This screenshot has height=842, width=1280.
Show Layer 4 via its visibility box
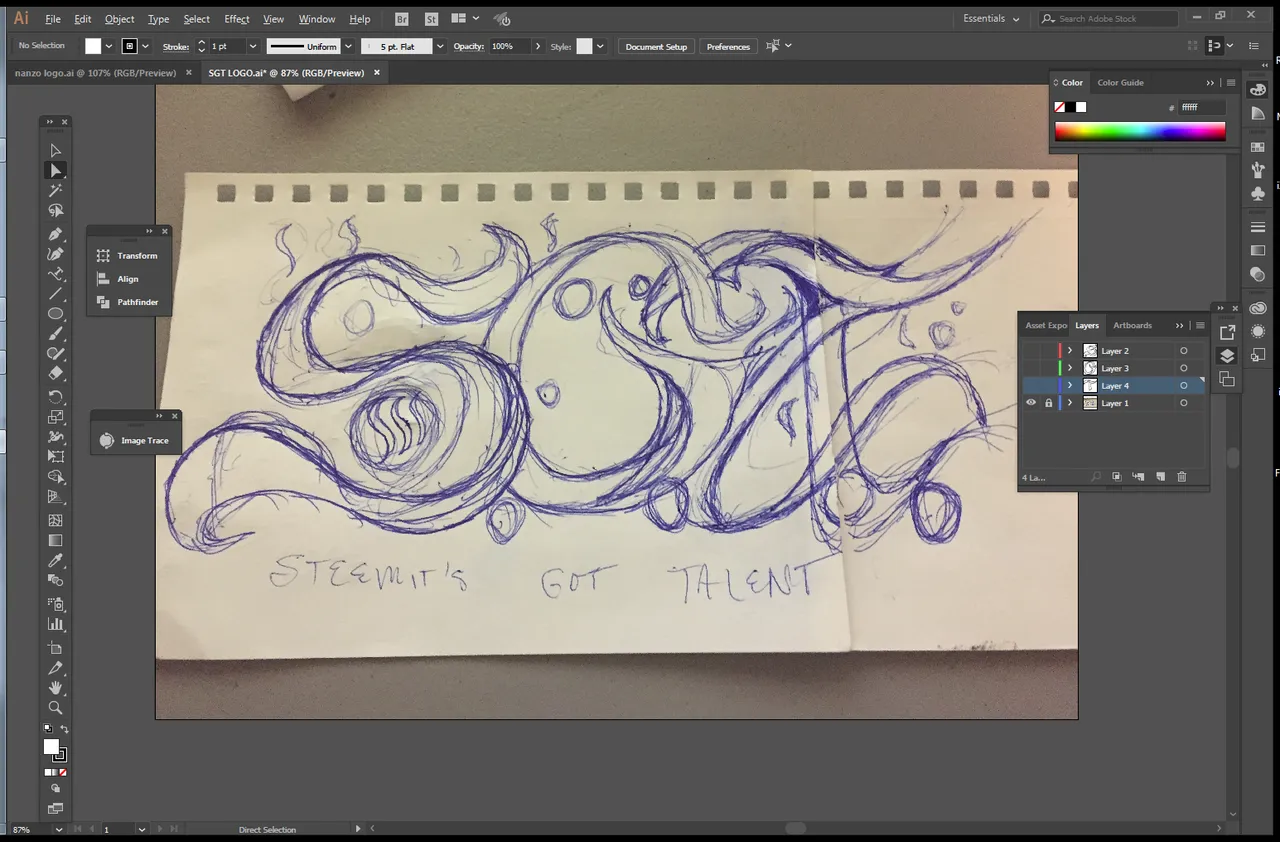1031,386
